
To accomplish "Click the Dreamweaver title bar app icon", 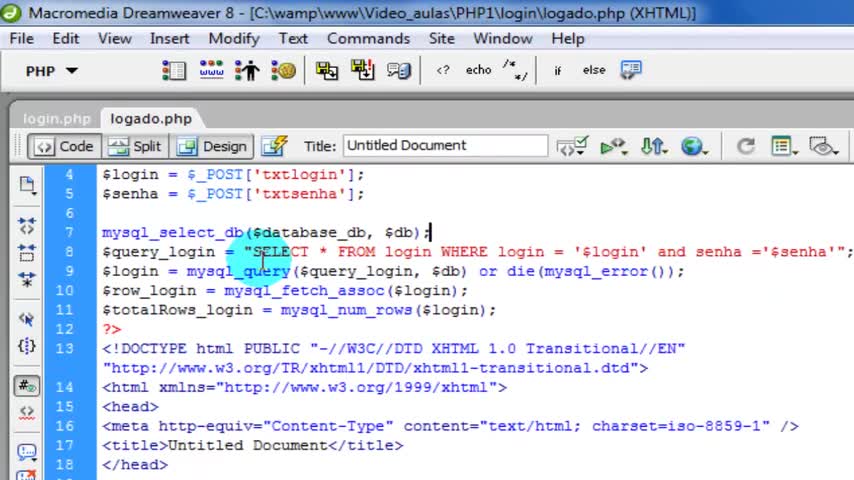I will coord(11,12).
